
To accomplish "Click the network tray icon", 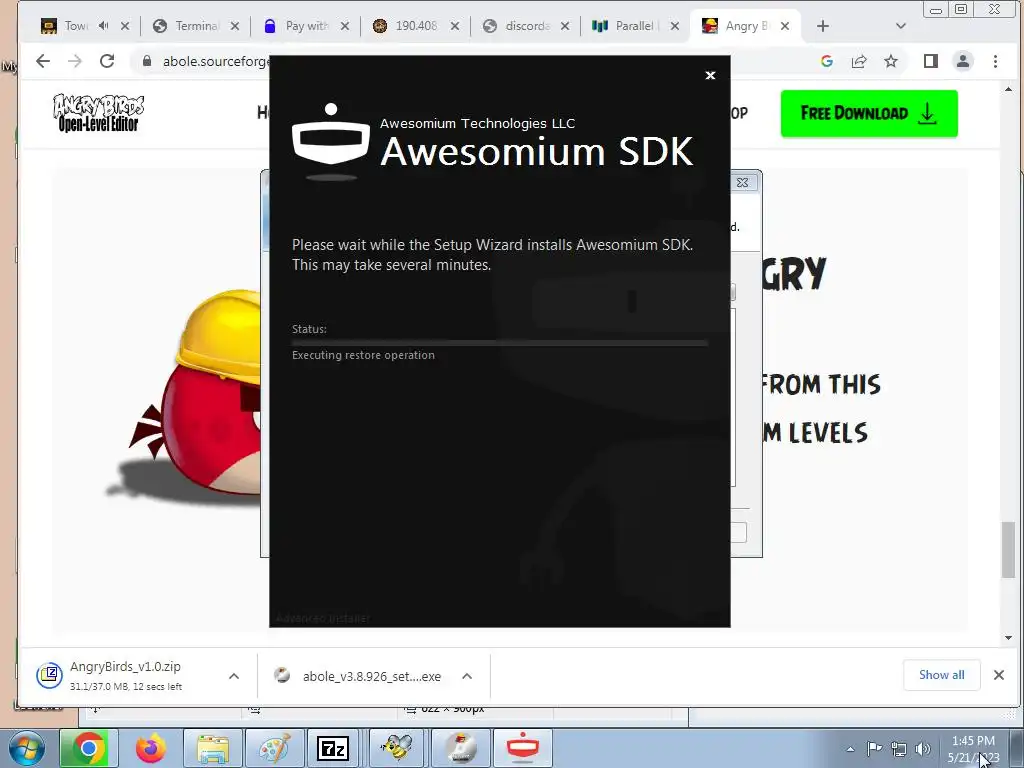I will click(x=899, y=749).
